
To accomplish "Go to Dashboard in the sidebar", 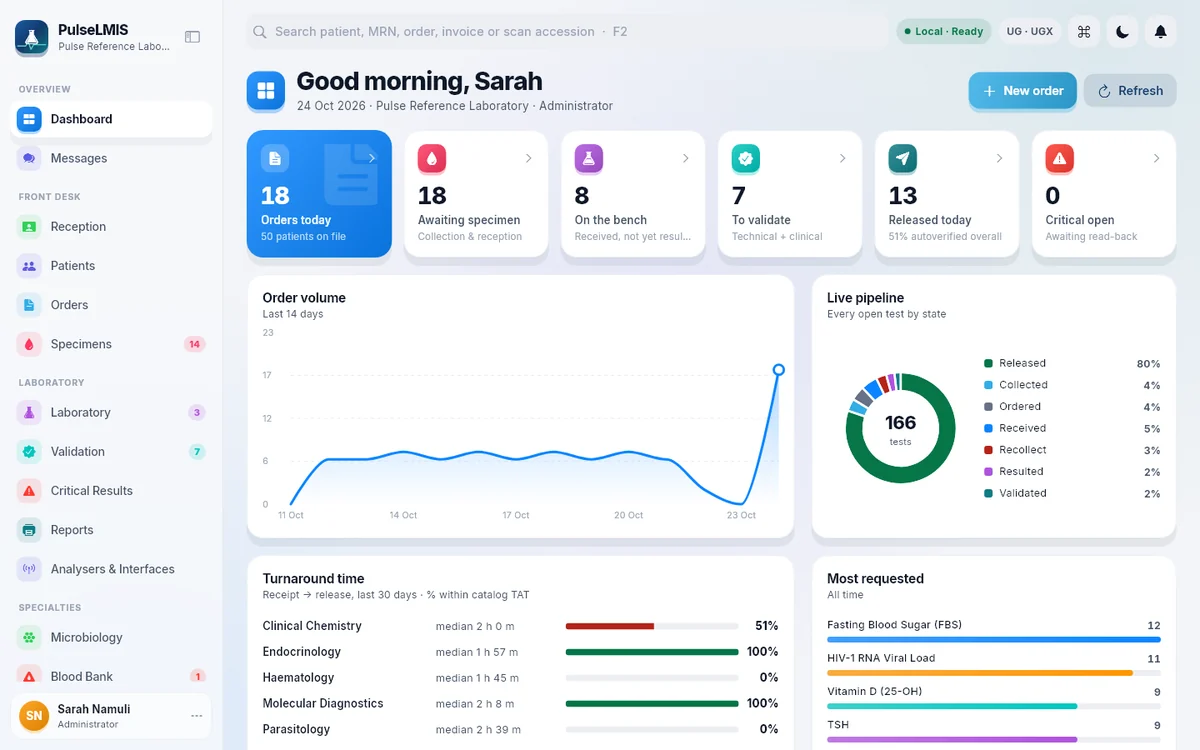I will tap(111, 119).
